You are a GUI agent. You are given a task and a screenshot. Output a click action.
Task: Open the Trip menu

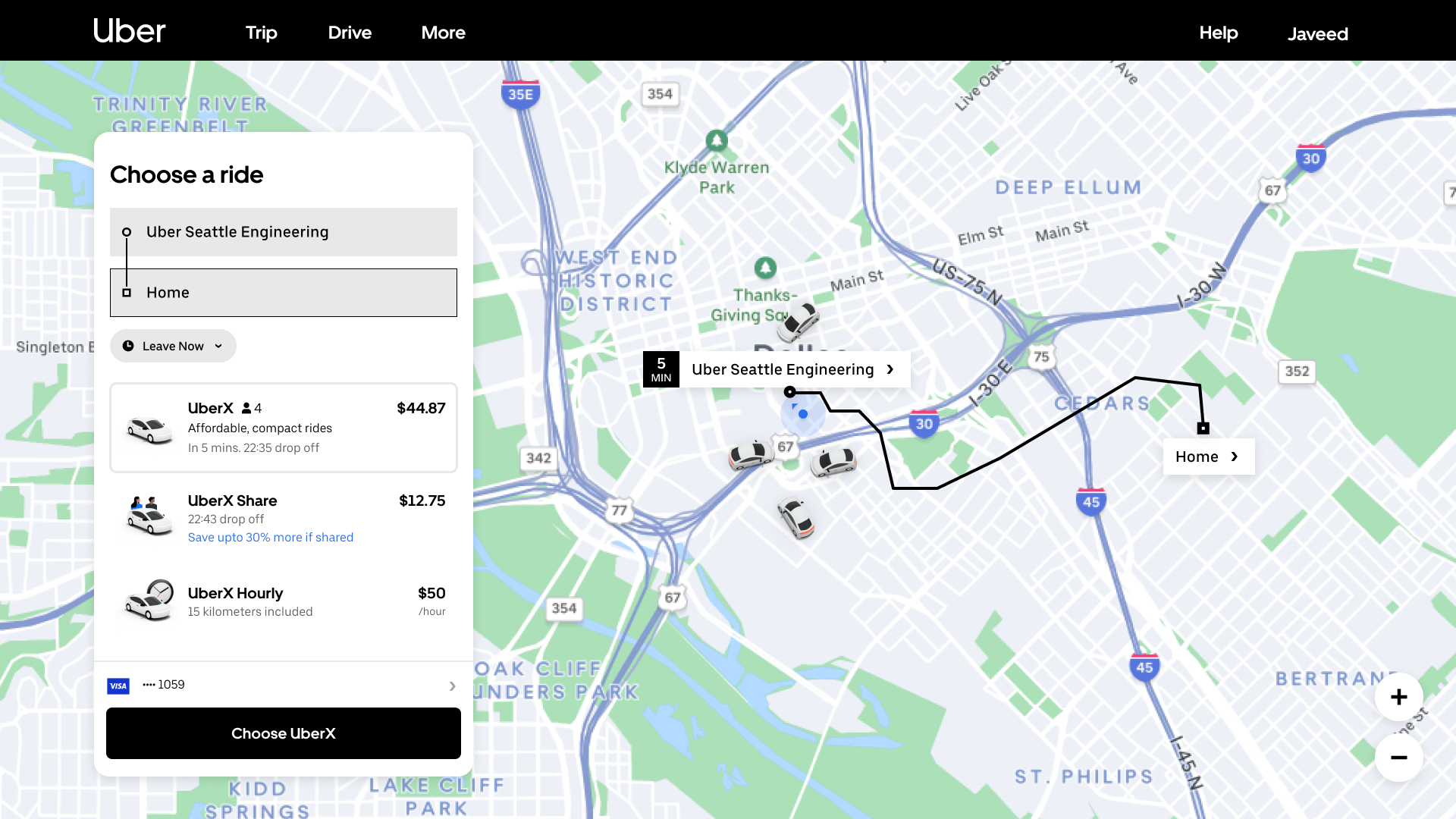coord(262,33)
